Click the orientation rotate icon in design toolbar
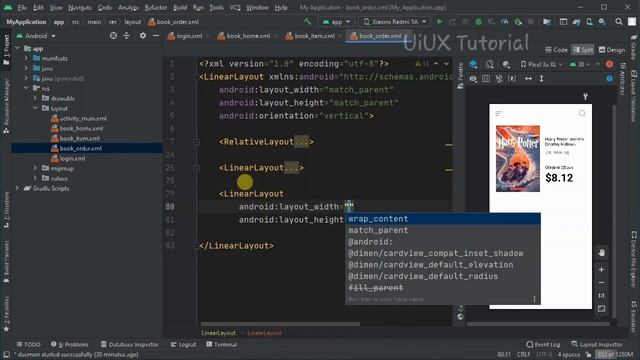The image size is (640, 360). click(489, 64)
